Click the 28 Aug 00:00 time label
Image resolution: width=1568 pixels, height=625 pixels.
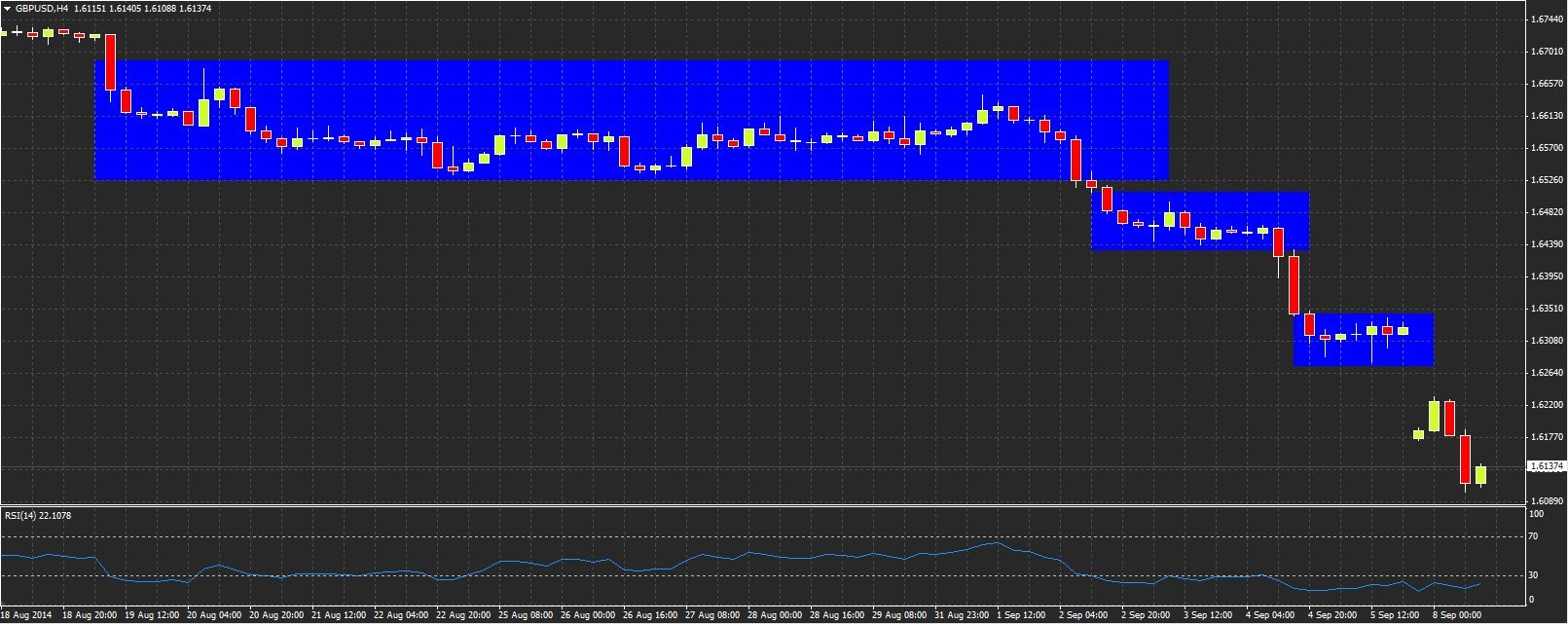point(774,615)
